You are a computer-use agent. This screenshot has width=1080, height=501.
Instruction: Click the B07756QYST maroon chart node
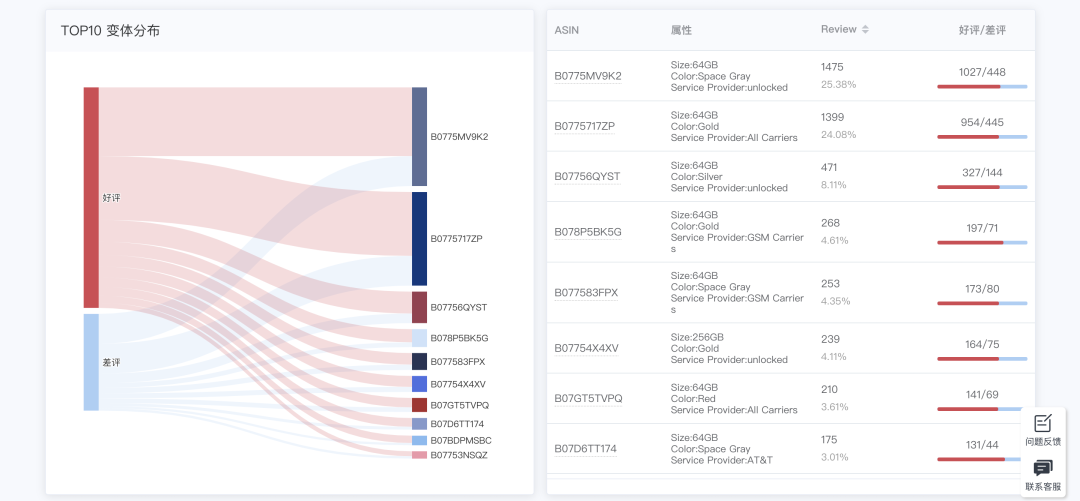(x=419, y=307)
